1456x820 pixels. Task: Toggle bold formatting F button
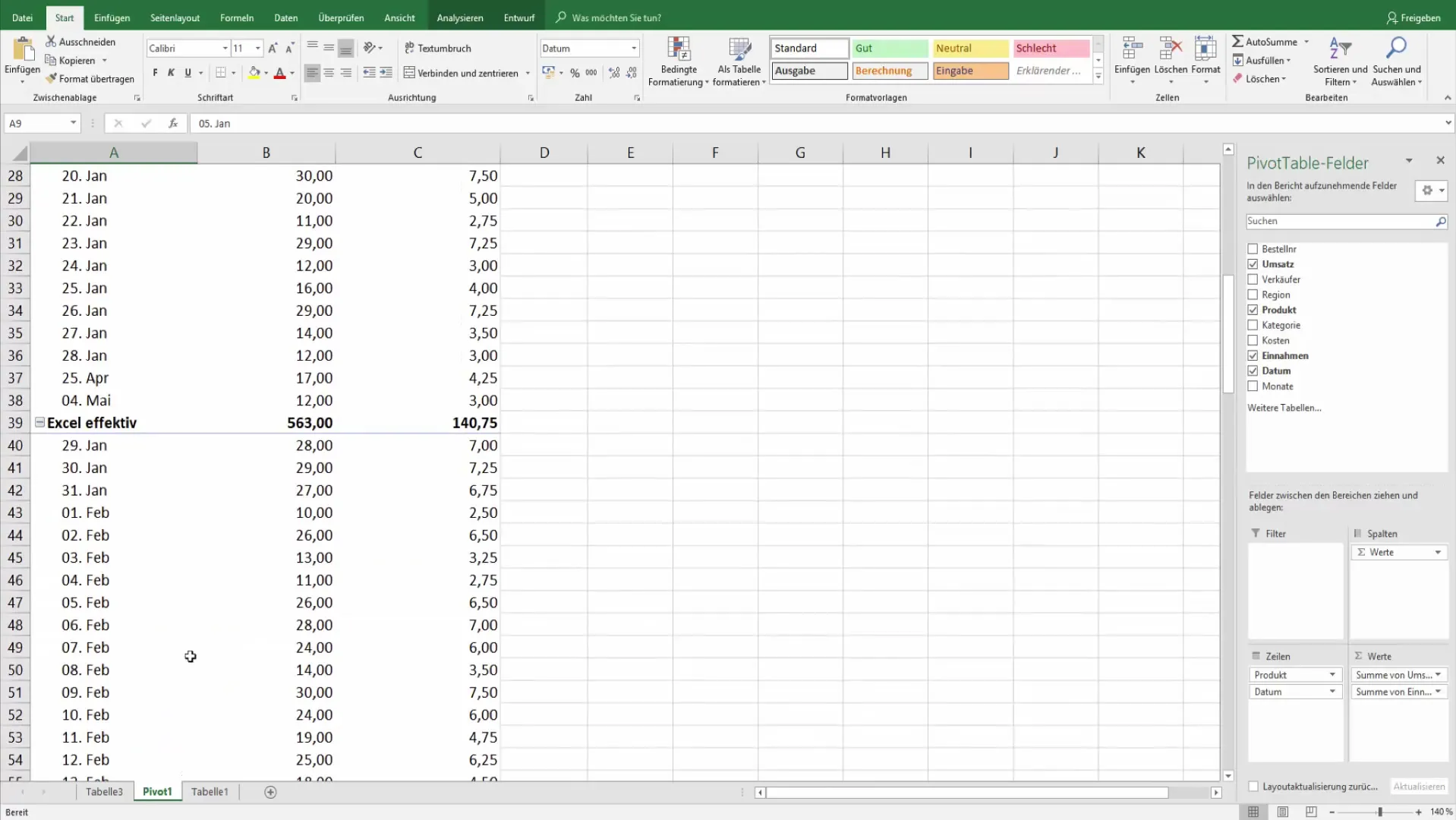click(x=156, y=73)
